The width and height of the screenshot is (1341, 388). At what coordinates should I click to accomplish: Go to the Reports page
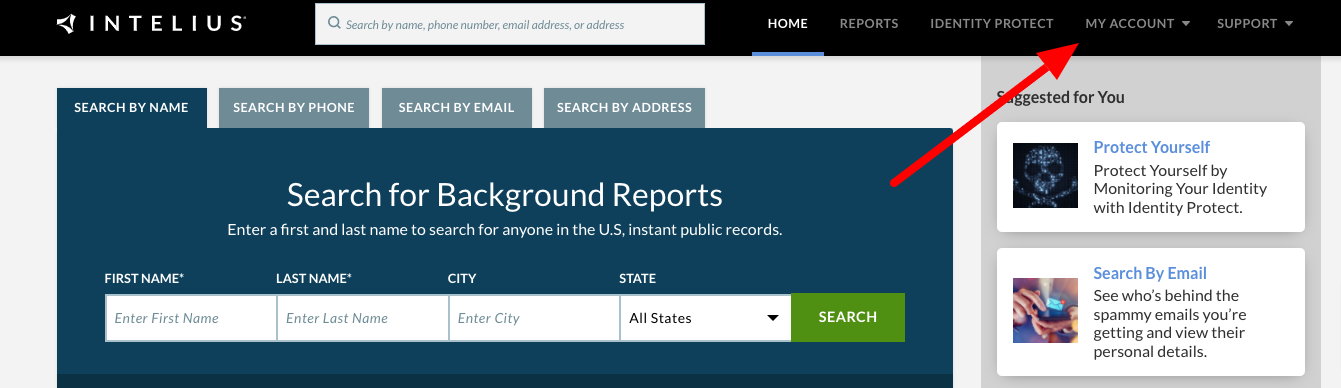click(x=869, y=24)
